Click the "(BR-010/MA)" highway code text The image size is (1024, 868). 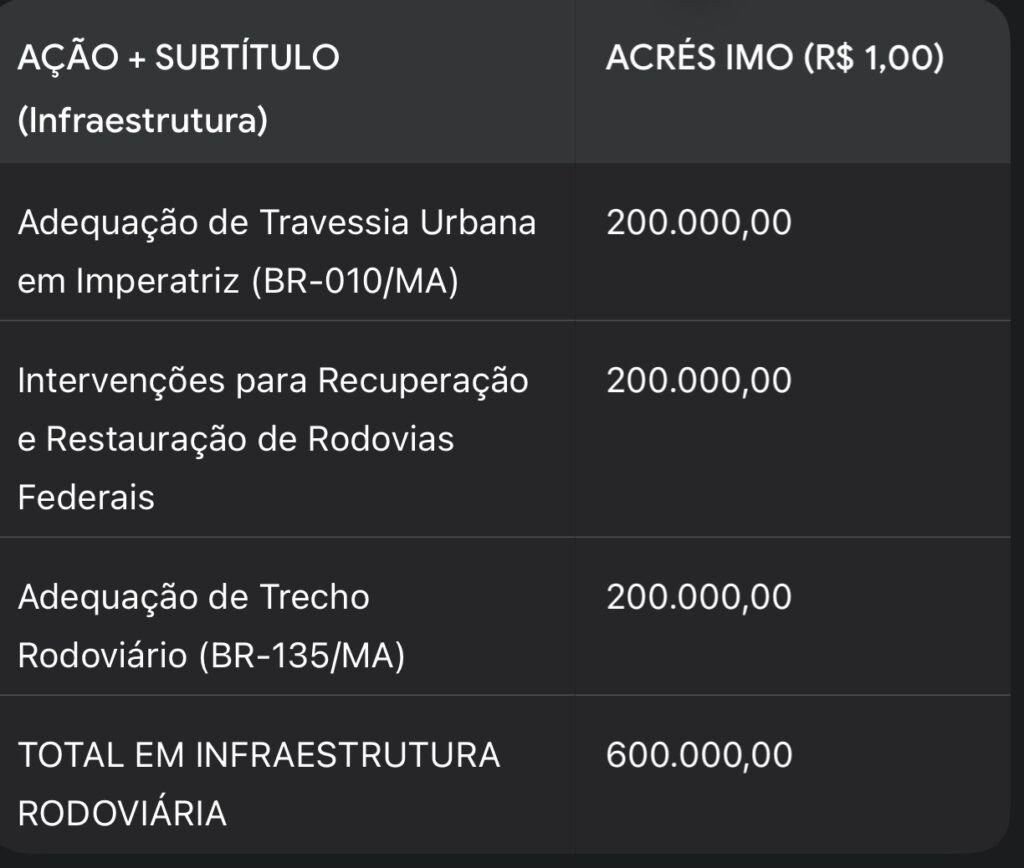[x=355, y=282]
